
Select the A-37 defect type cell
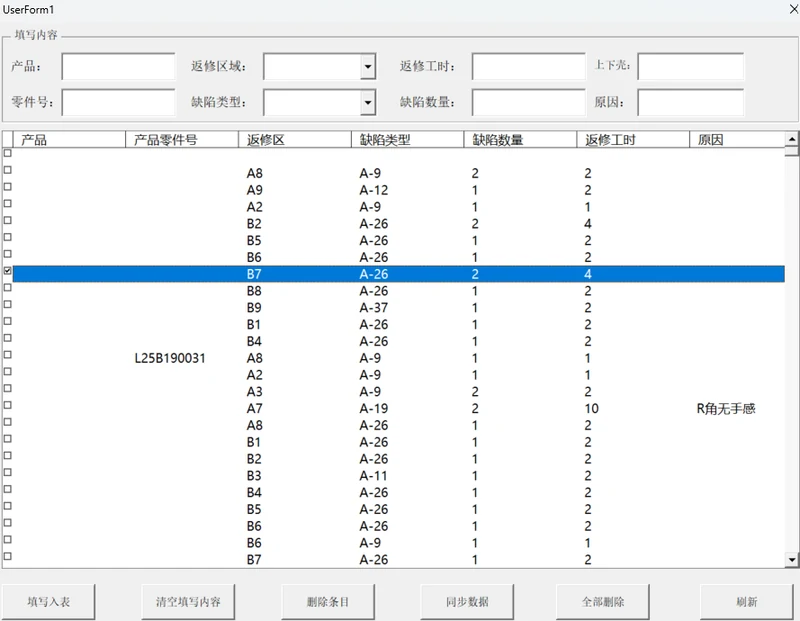(x=373, y=308)
